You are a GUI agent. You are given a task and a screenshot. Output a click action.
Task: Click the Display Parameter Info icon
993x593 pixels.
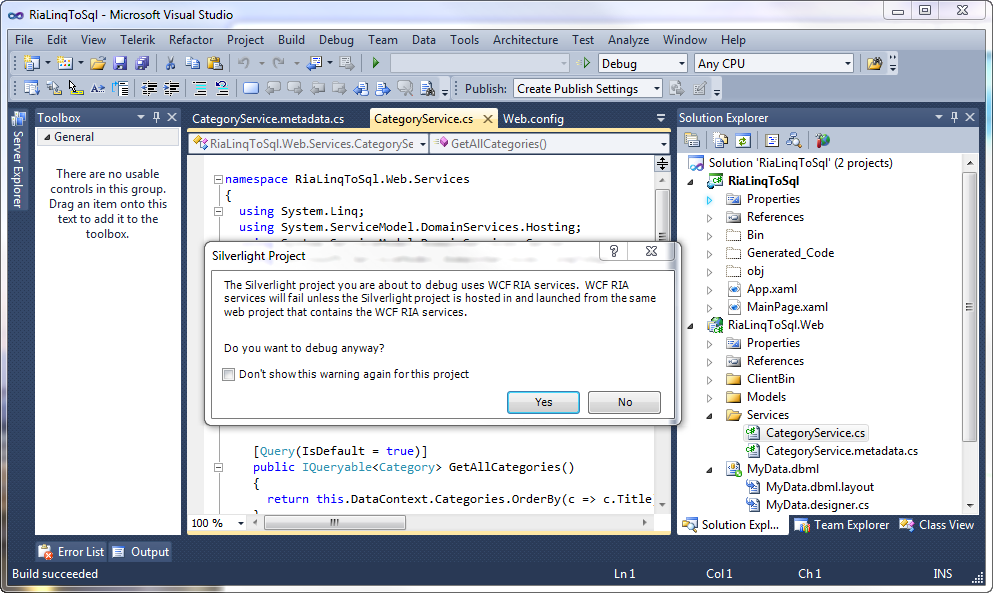(x=54, y=89)
